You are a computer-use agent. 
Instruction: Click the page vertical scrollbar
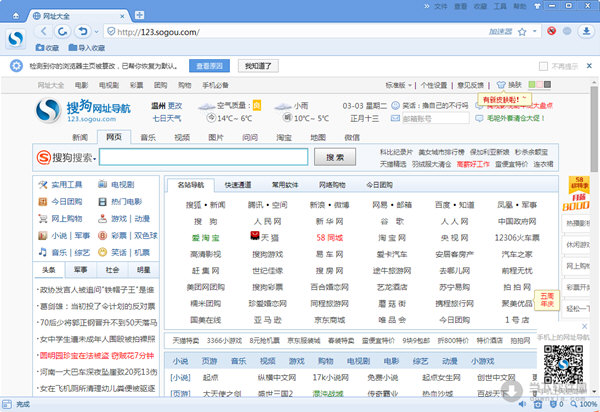[x=594, y=129]
